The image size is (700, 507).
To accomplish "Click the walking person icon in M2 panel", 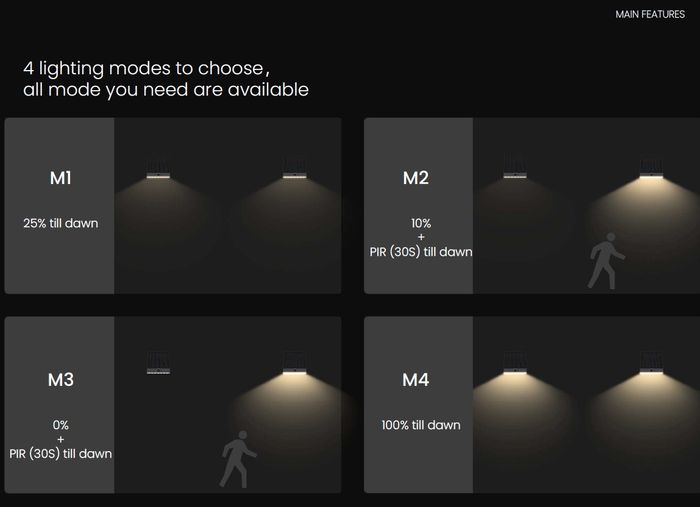I will pos(606,263).
